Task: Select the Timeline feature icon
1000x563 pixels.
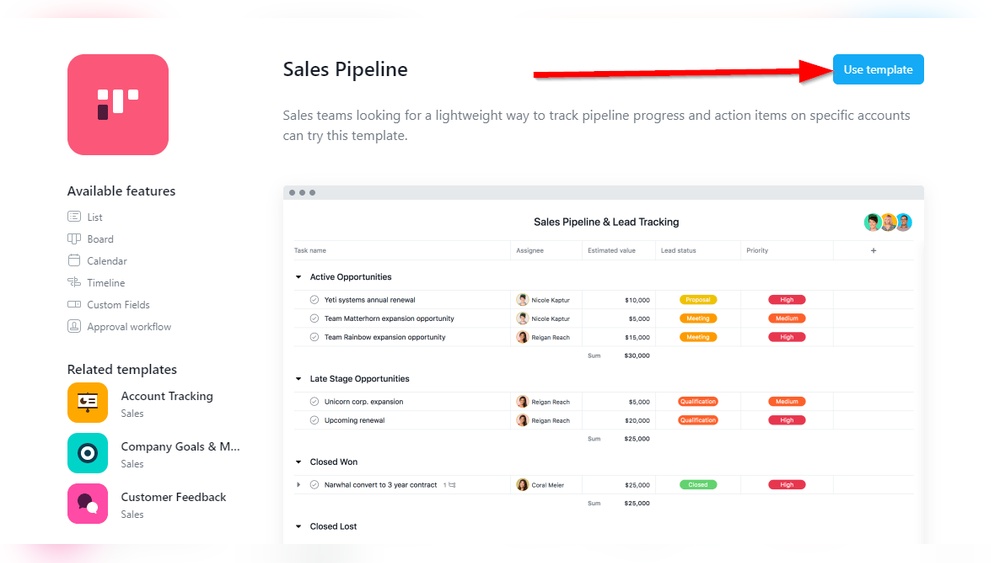Action: pyautogui.click(x=74, y=282)
